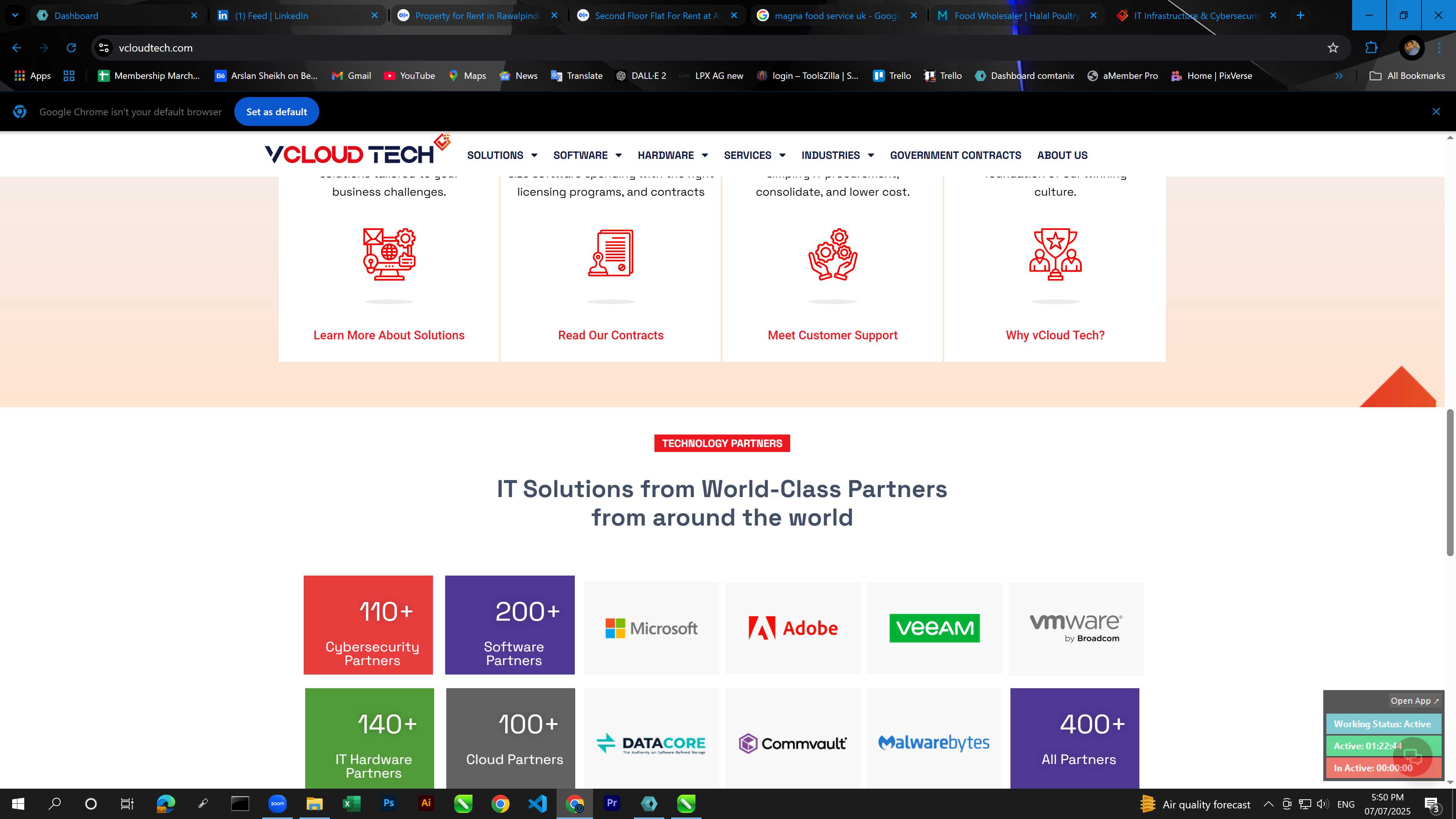Viewport: 1456px width, 819px height.
Task: Open a new browser tab
Action: [1301, 15]
